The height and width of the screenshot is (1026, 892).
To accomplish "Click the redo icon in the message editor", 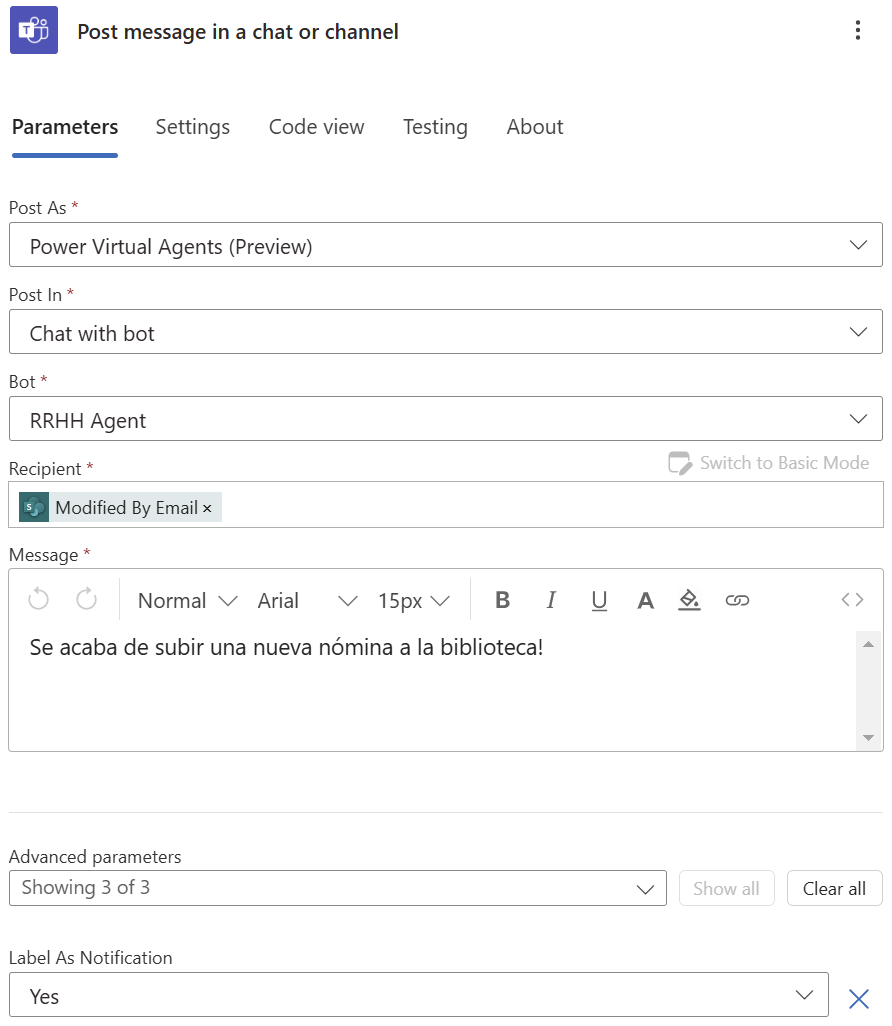I will coord(86,599).
